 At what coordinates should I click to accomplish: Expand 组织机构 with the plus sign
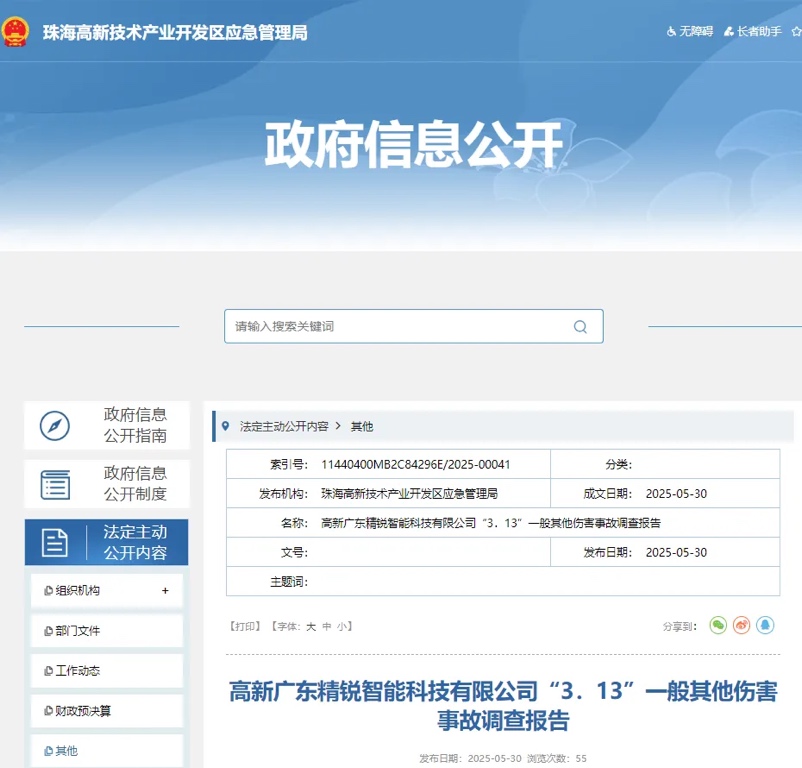coord(165,591)
